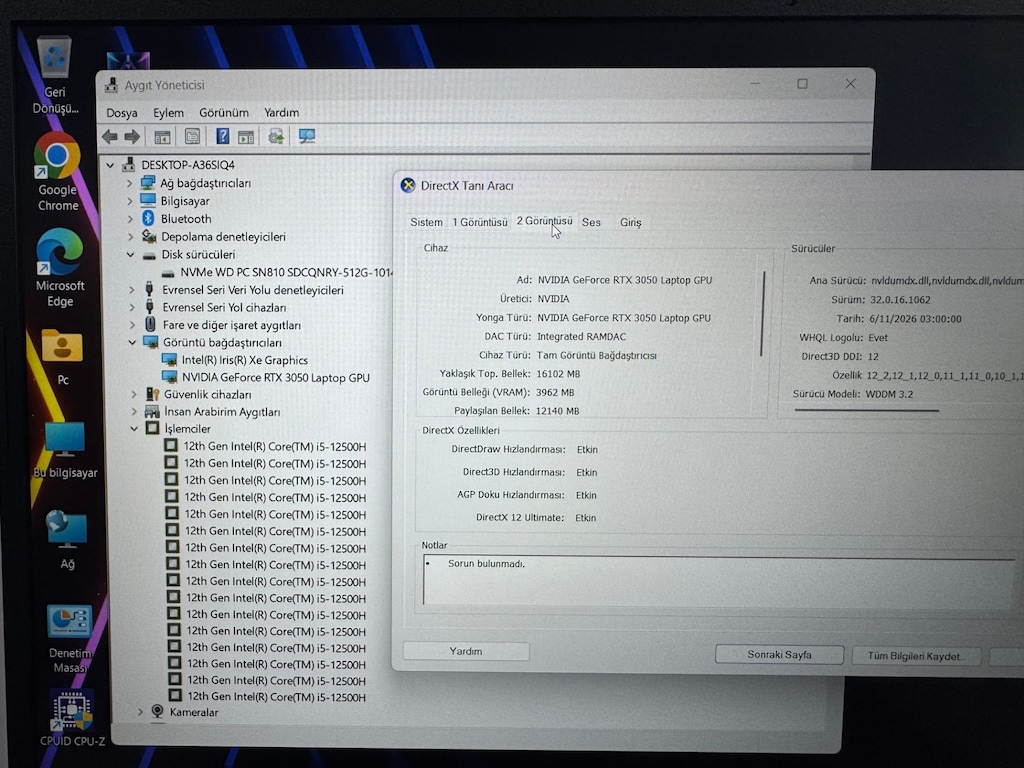Click the forward arrow toolbar icon

pyautogui.click(x=132, y=136)
